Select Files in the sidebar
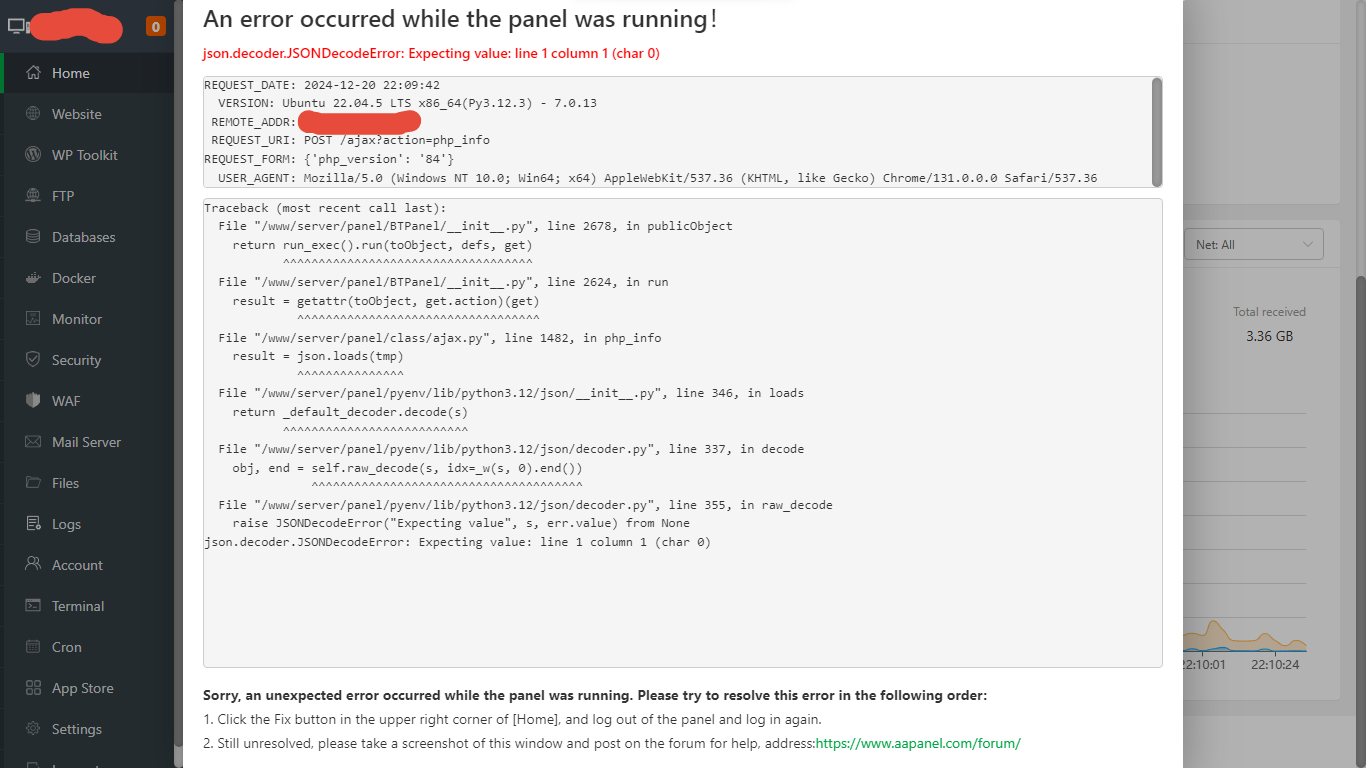 point(65,483)
